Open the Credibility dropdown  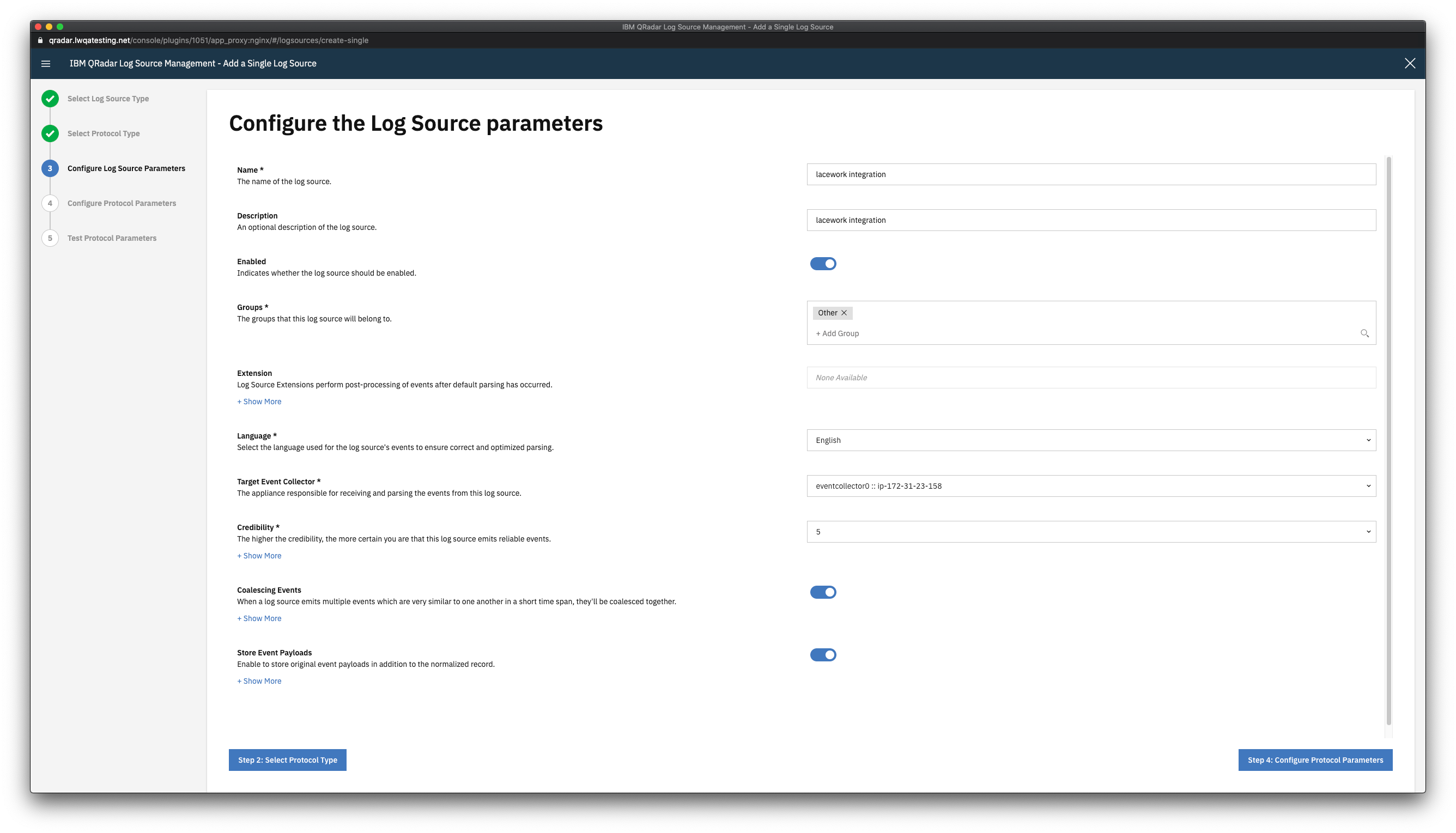pos(1091,531)
